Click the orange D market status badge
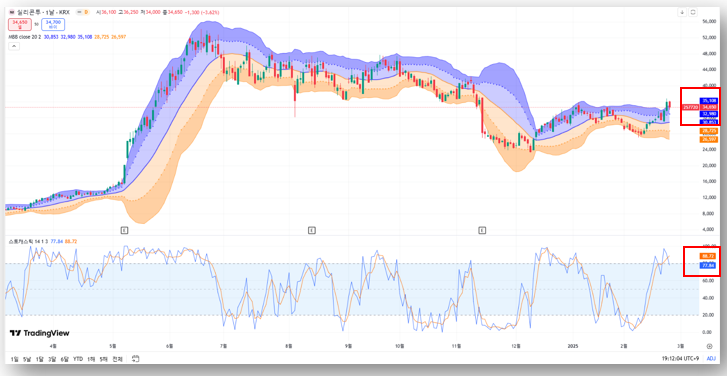This screenshot has height=376, width=727. click(85, 13)
